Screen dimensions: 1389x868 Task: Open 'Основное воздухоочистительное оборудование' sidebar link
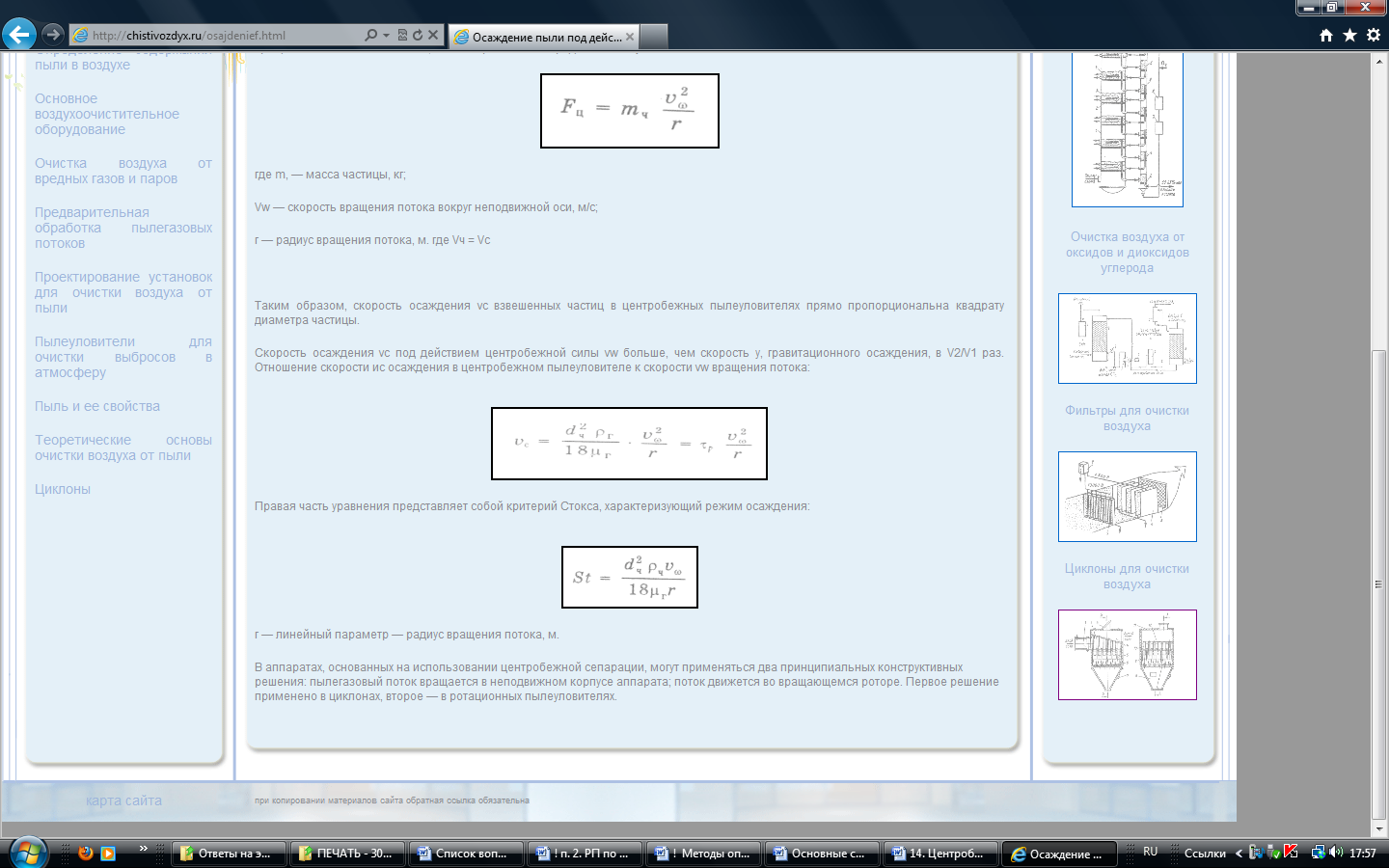point(107,114)
